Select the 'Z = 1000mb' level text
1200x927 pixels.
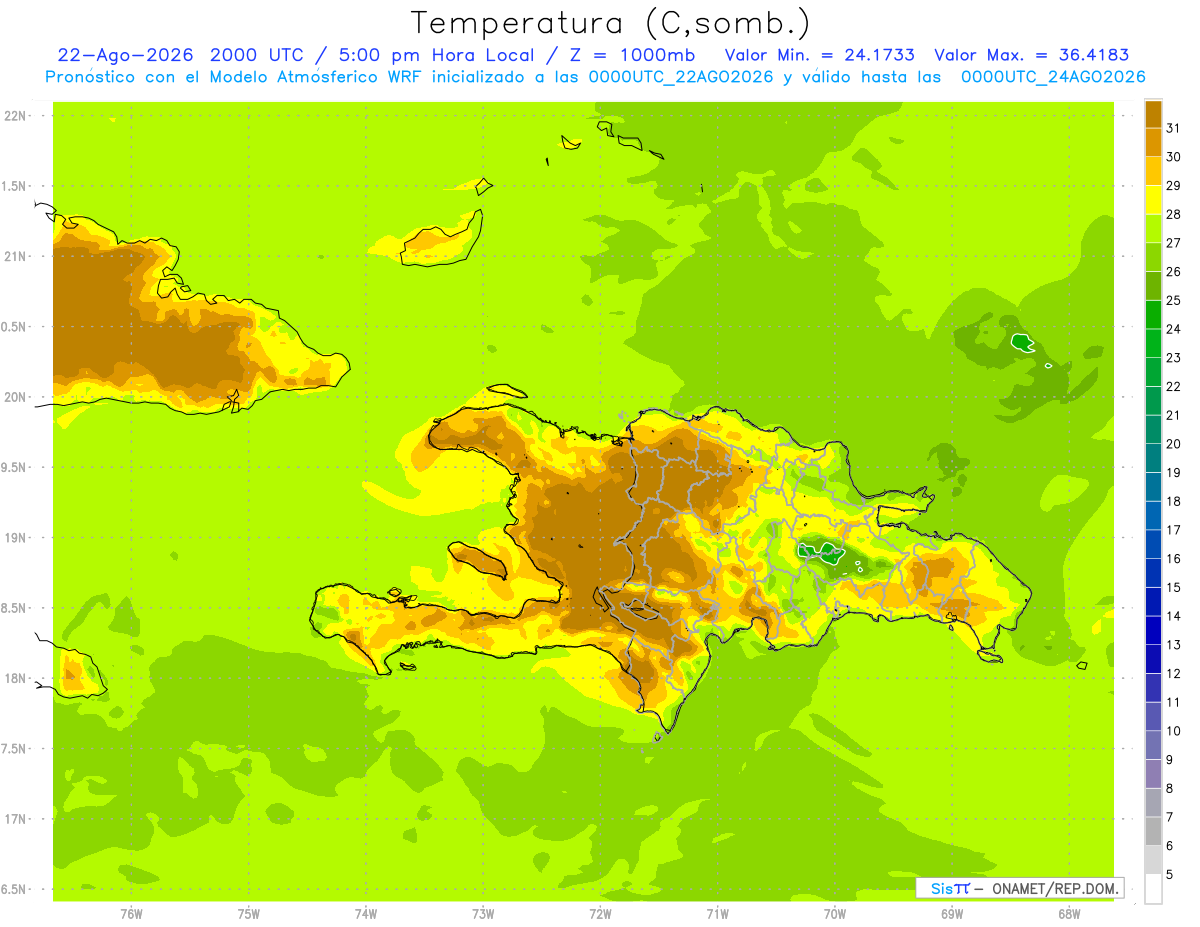[x=631, y=55]
